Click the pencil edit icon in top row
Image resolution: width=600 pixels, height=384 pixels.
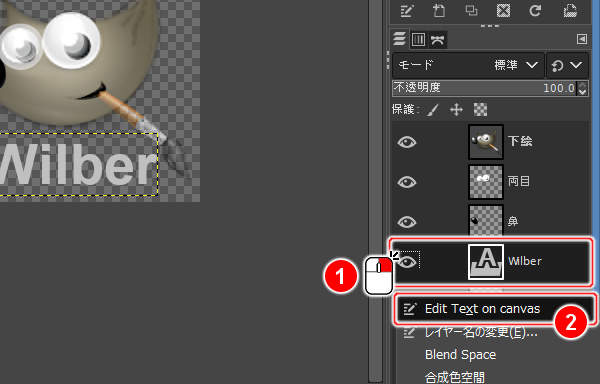pyautogui.click(x=406, y=10)
